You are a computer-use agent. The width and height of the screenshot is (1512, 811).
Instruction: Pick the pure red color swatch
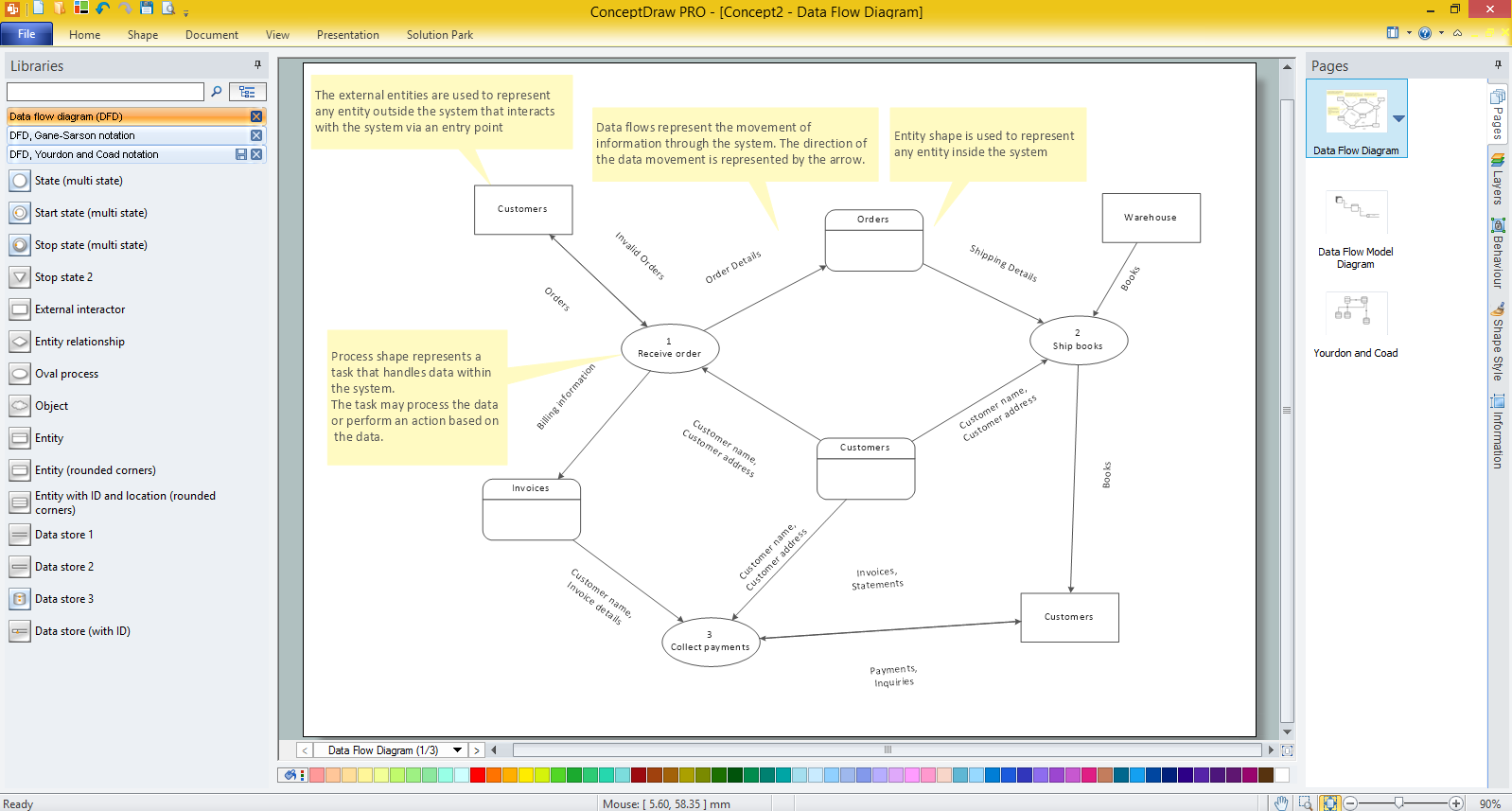tap(478, 775)
